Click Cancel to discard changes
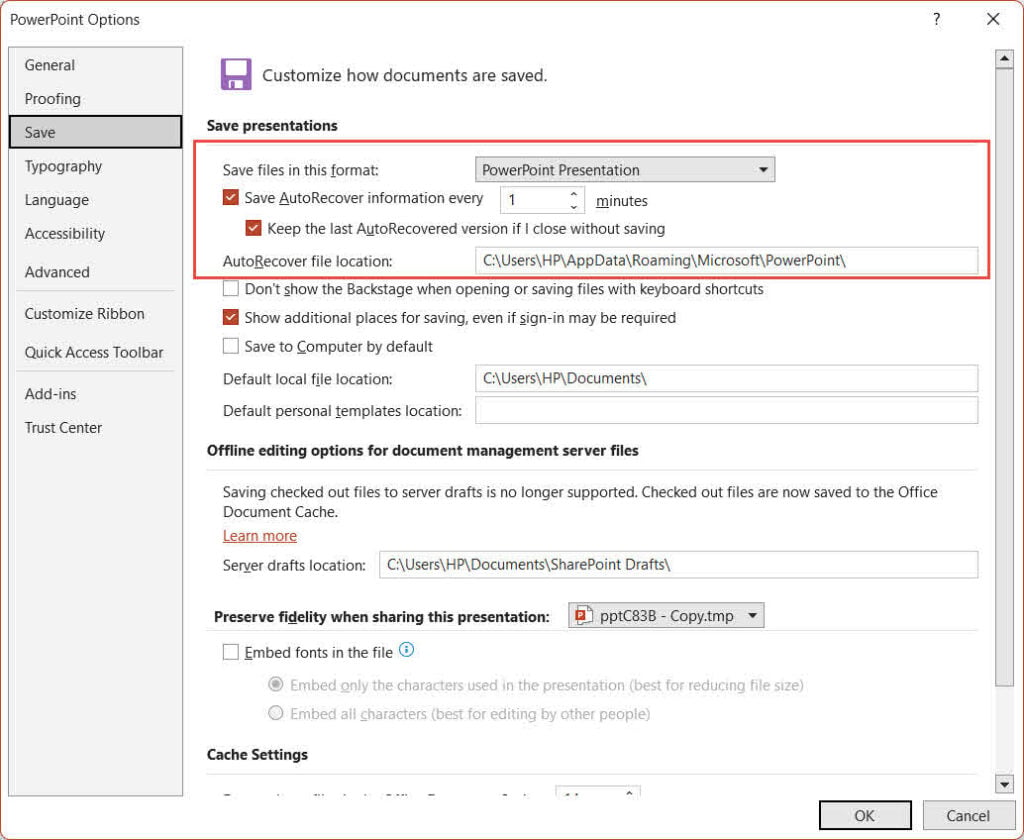1024x840 pixels. click(968, 815)
